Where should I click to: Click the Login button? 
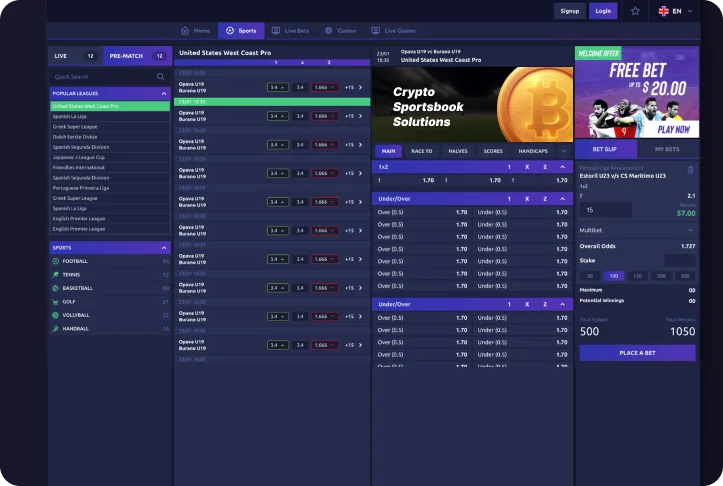click(x=603, y=11)
